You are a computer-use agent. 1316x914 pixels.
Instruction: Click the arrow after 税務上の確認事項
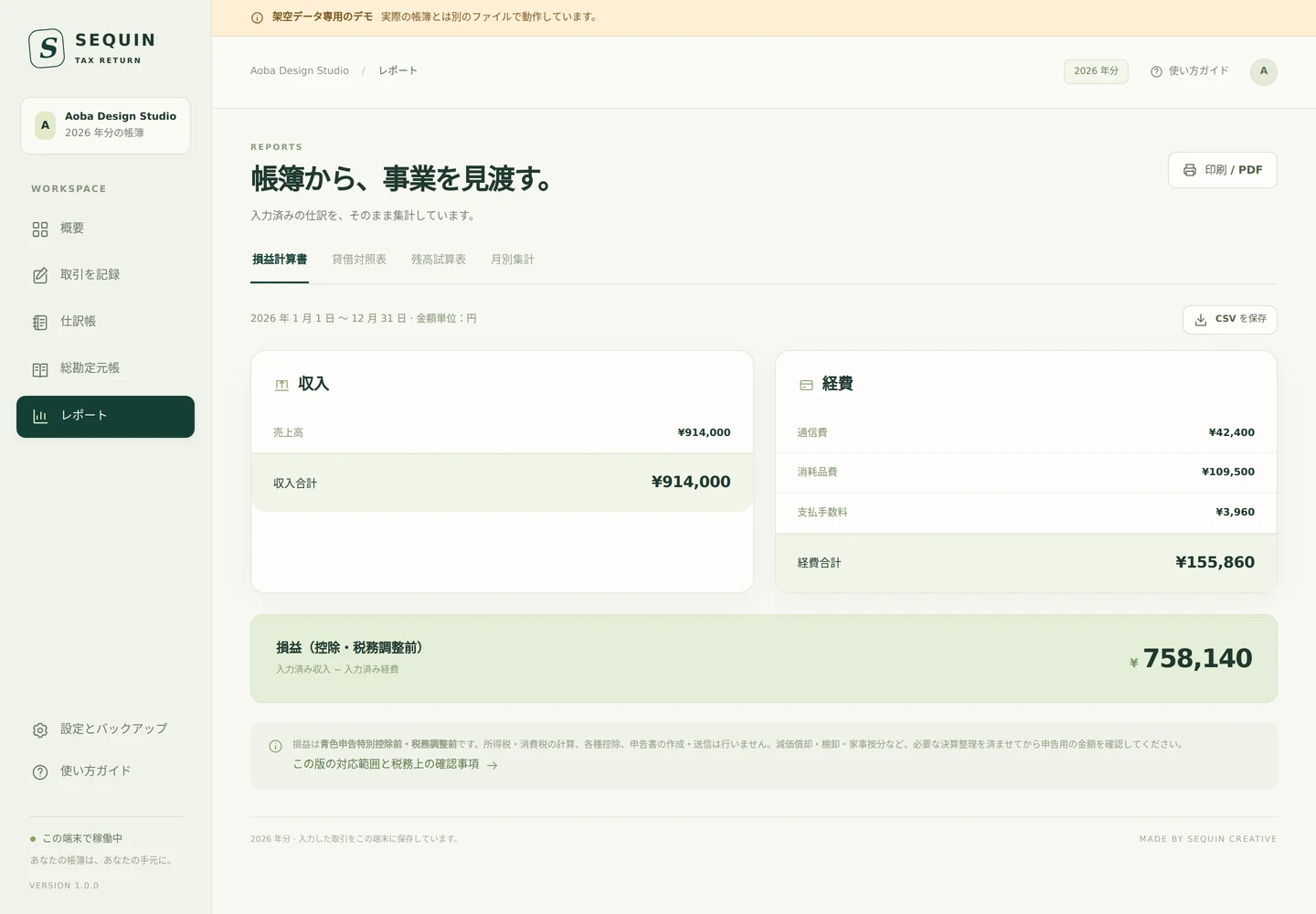(x=493, y=765)
